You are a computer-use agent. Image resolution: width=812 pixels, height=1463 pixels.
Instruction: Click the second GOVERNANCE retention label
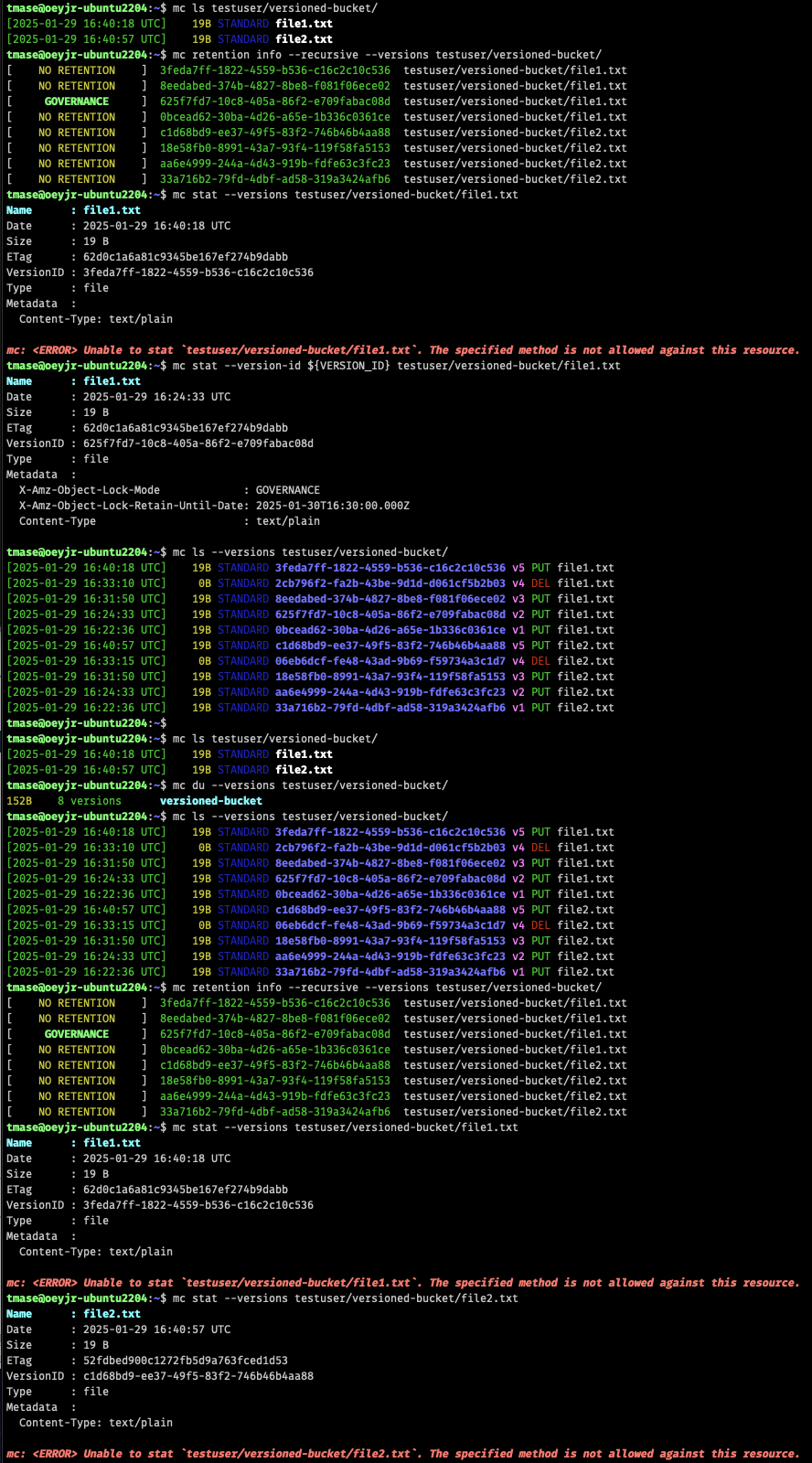pos(77,1034)
